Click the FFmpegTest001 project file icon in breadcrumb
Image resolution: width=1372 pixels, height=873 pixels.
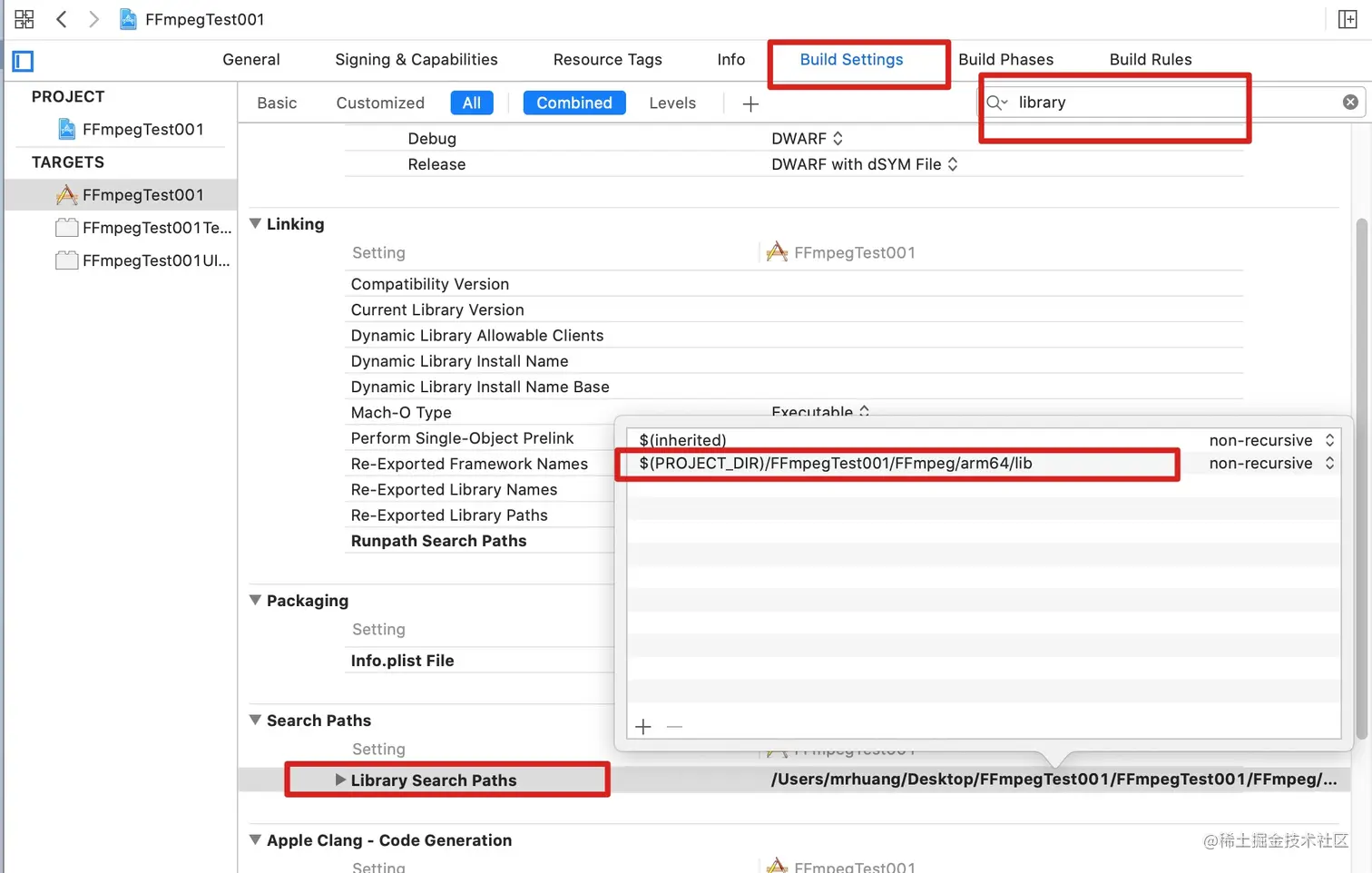pos(129,19)
